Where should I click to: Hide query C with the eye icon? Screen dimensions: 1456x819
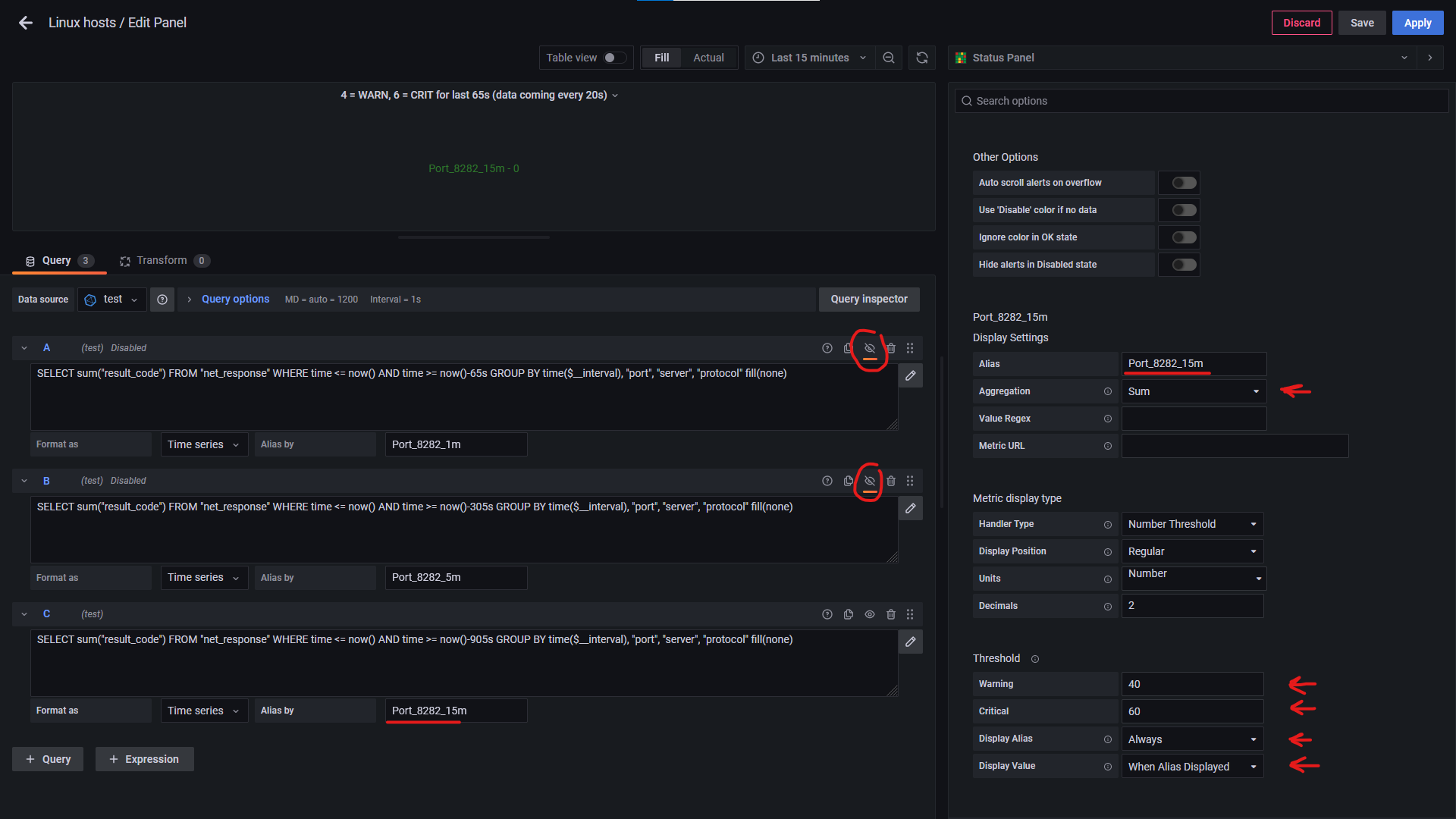tap(870, 614)
